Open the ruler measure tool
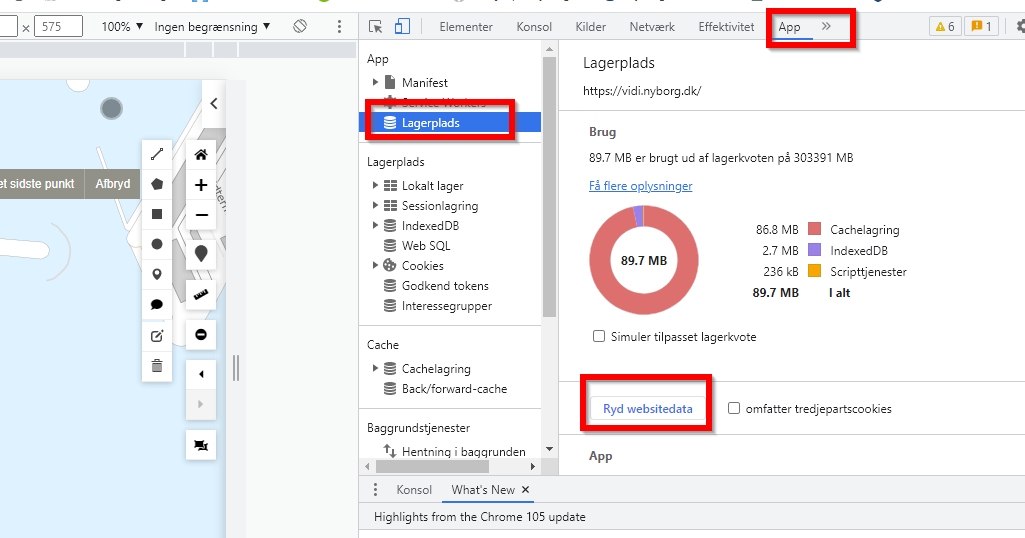Viewport: 1025px width, 538px height. tap(201, 294)
